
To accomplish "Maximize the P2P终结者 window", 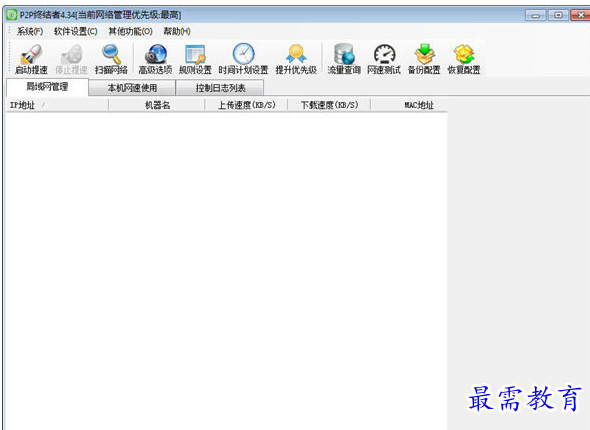I will pos(558,15).
